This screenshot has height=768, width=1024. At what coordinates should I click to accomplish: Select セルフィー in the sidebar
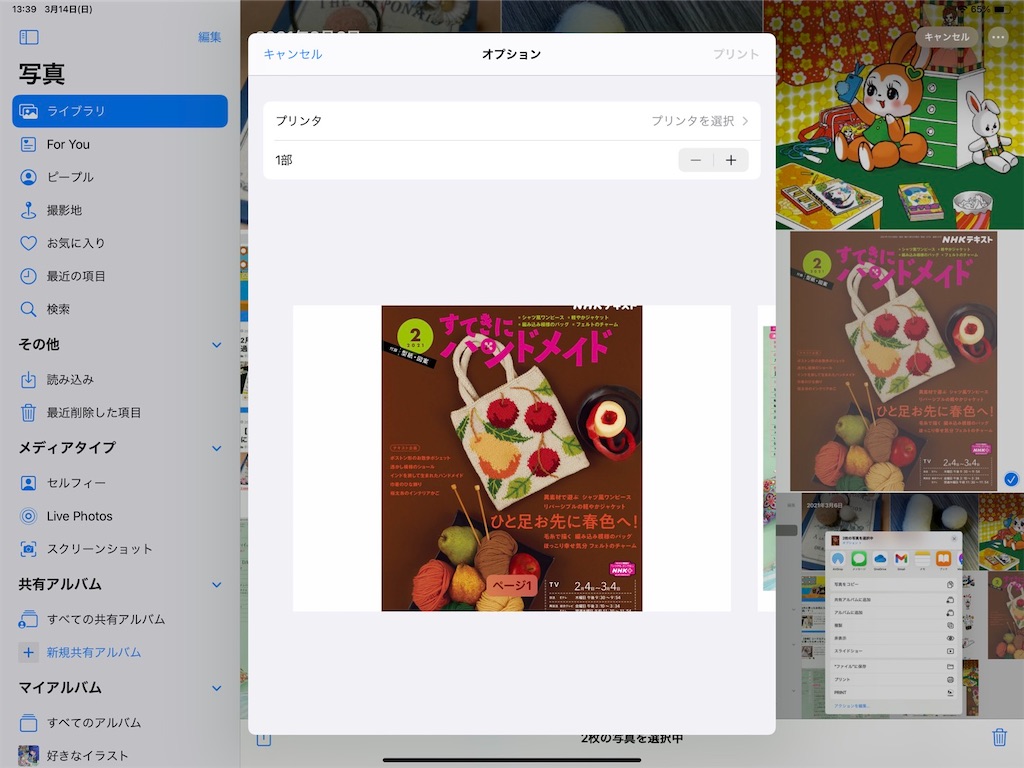120,483
